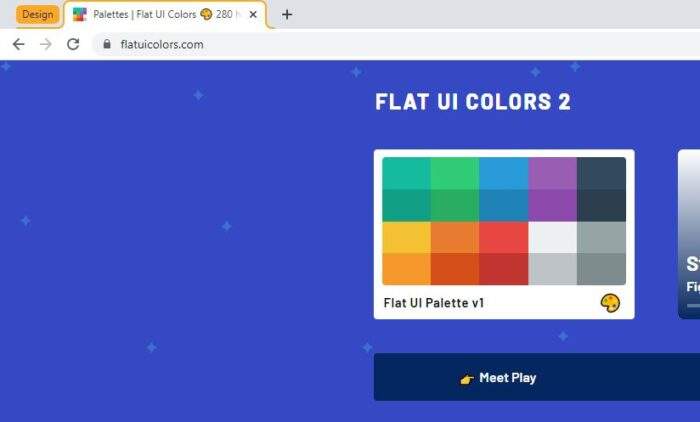Open the Flat UI Palette v1 title
700x422 pixels.
point(433,303)
